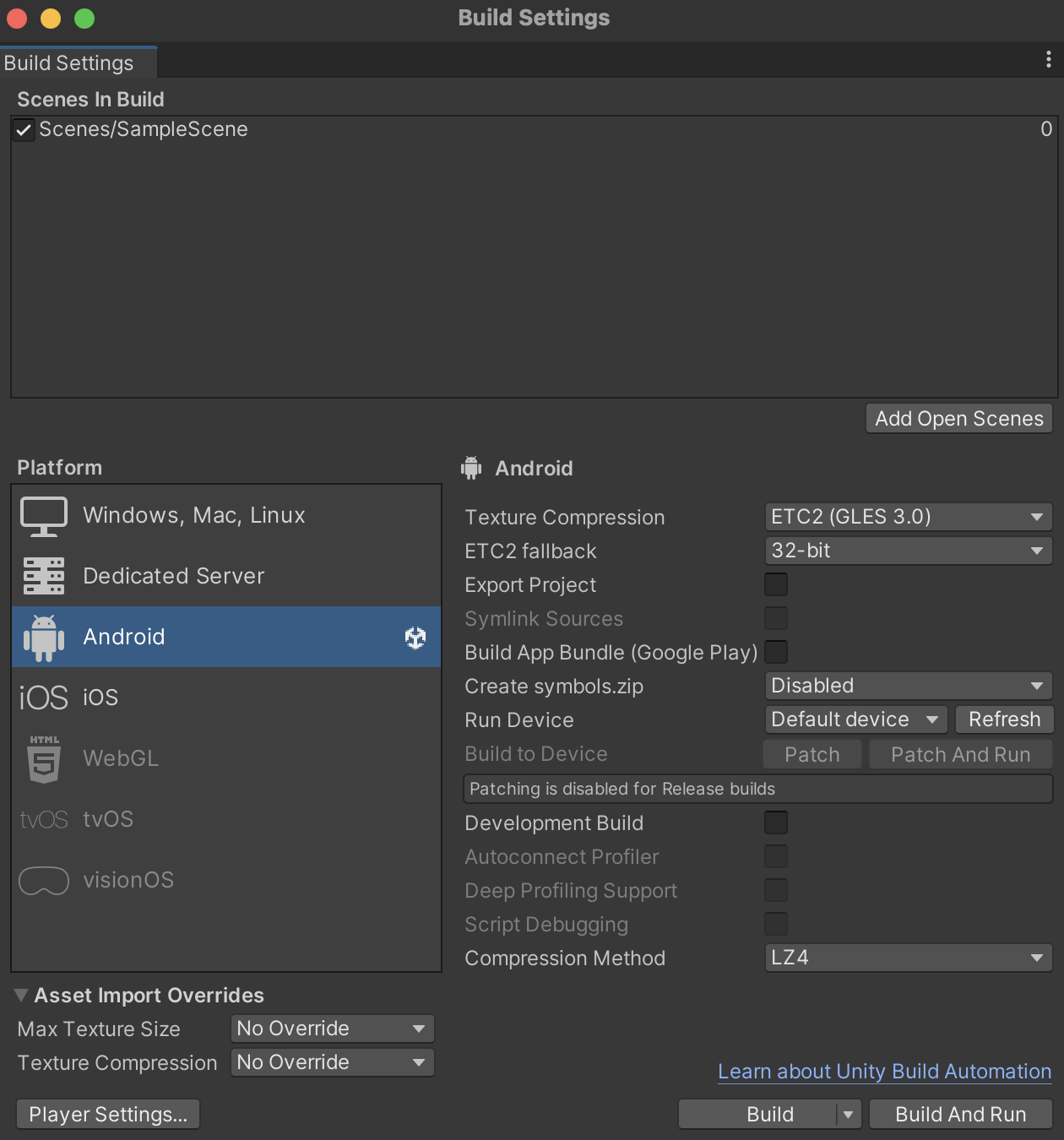1064x1140 pixels.
Task: Open the three-dot window options menu
Action: pyautogui.click(x=1048, y=59)
